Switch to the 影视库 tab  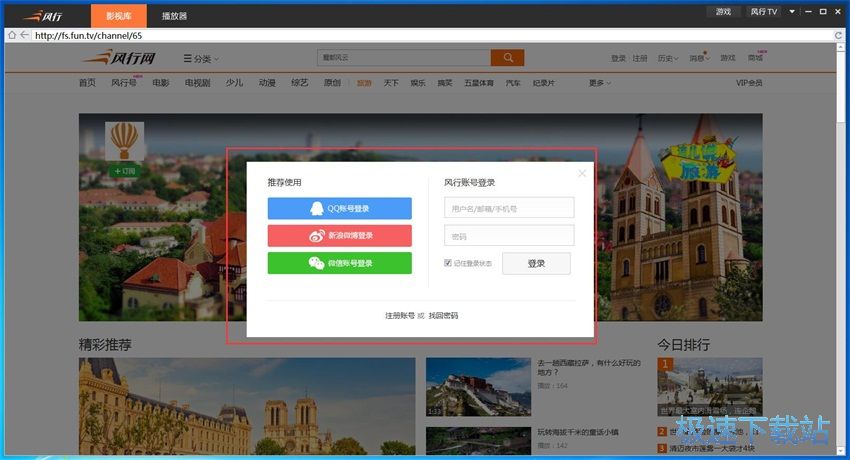pos(119,16)
